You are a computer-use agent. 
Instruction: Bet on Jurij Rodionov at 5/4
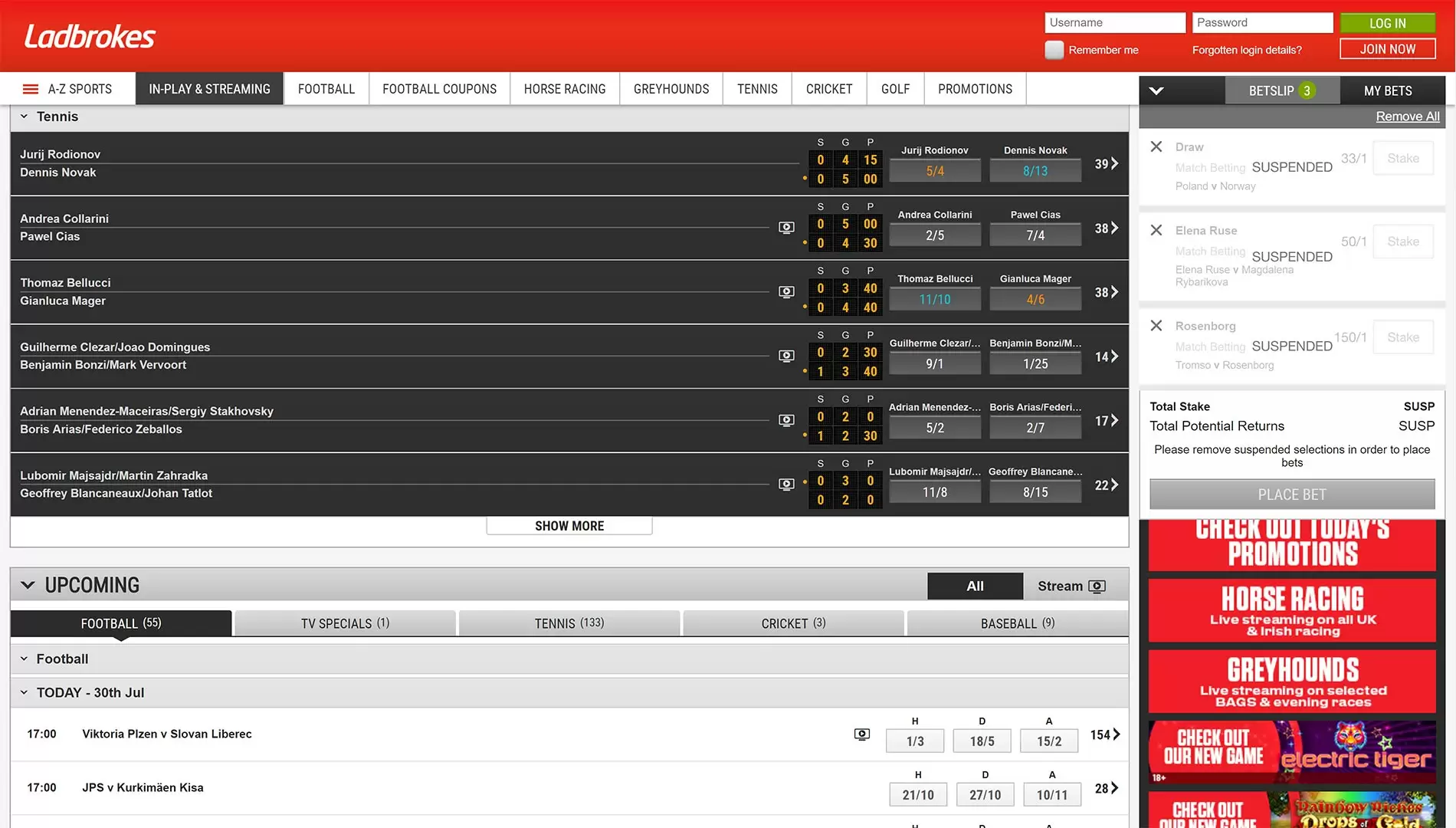[935, 171]
